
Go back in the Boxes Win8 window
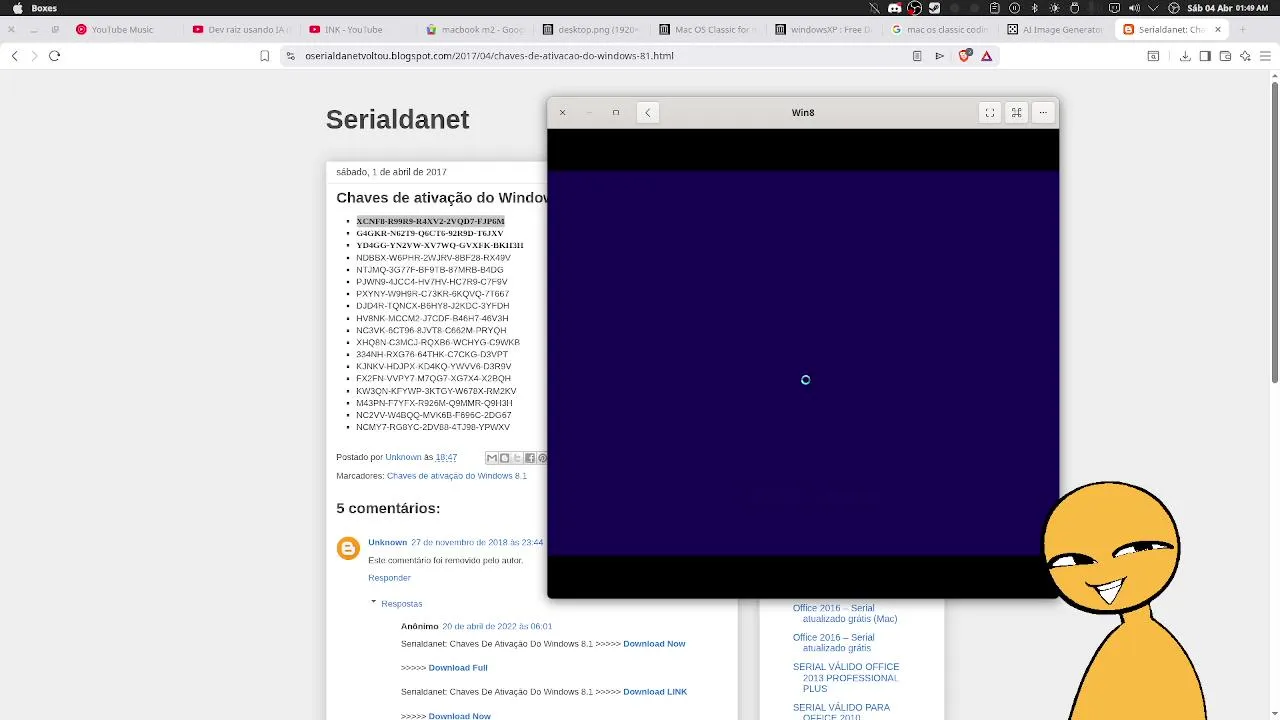tap(648, 112)
